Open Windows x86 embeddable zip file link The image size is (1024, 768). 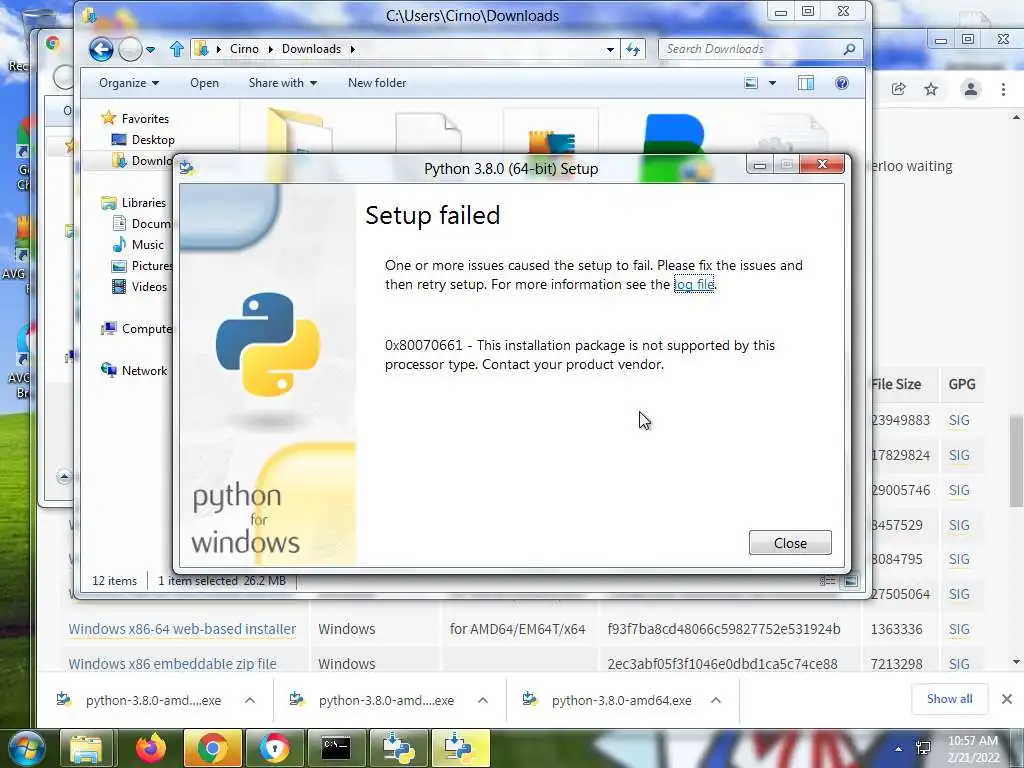pyautogui.click(x=172, y=664)
